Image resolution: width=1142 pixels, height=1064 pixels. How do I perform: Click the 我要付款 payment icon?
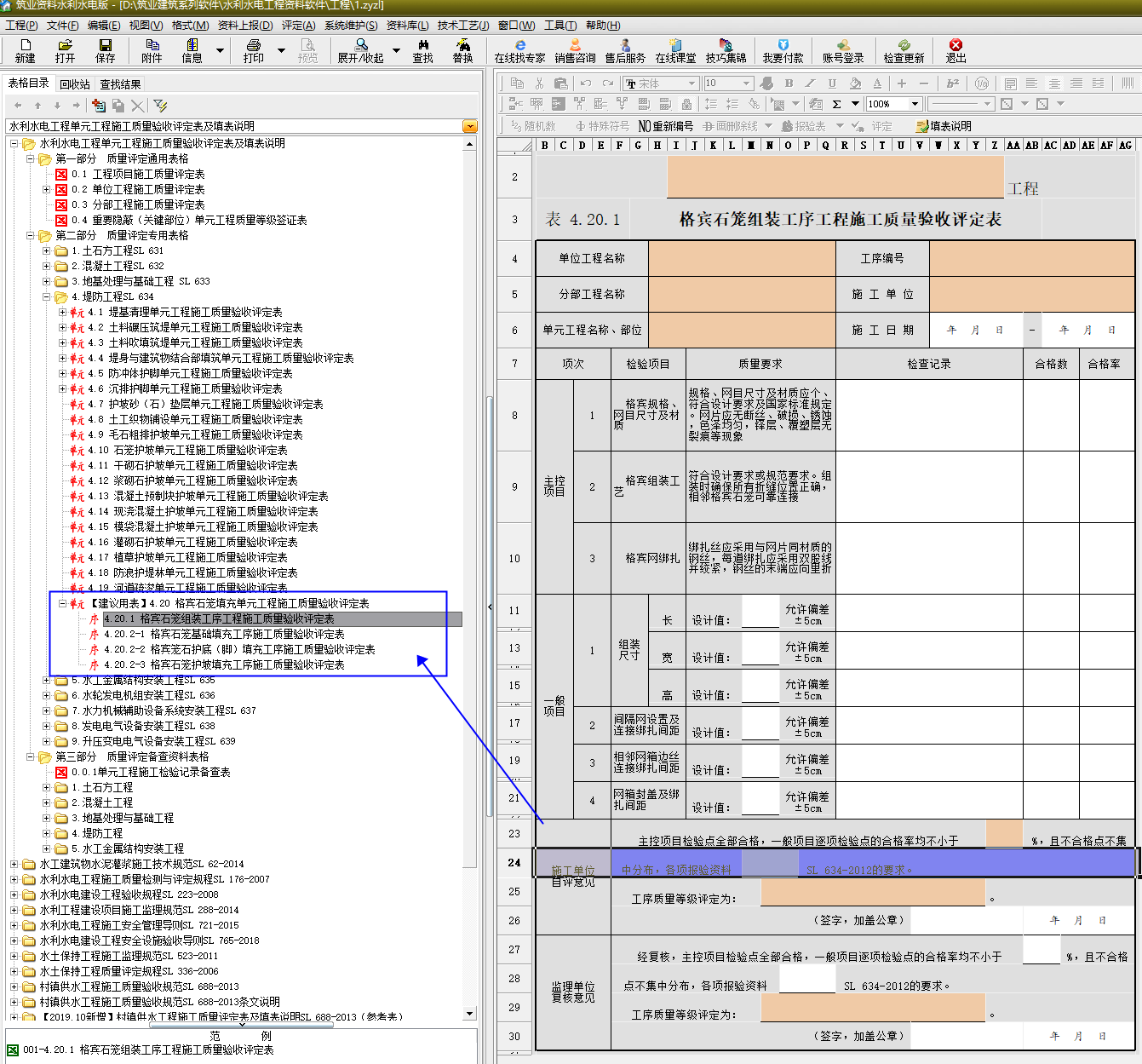[783, 50]
